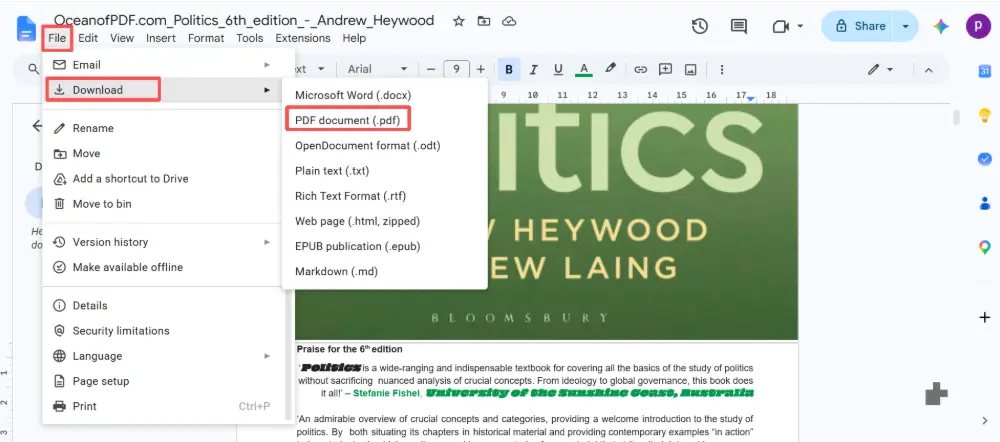Click the Share button

click(860, 26)
